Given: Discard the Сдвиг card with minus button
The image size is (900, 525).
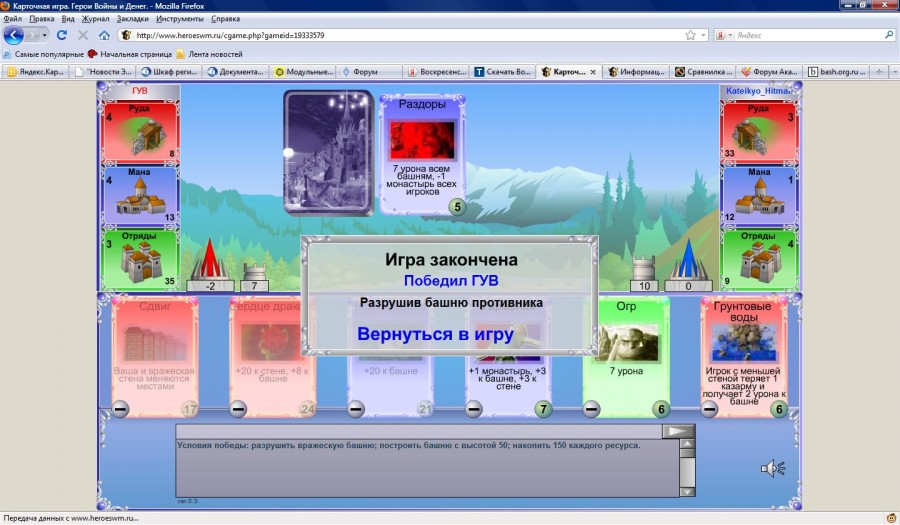Looking at the screenshot, I should (x=120, y=409).
